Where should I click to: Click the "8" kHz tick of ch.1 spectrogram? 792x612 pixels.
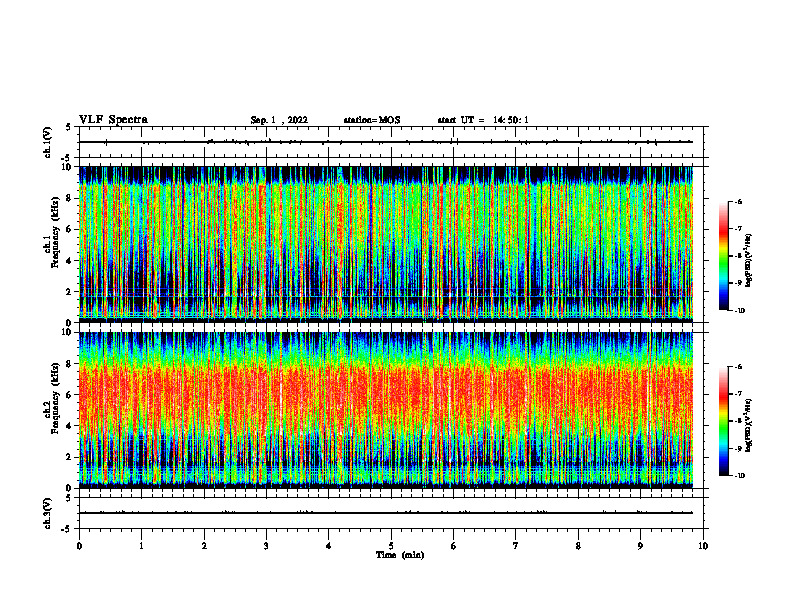[x=70, y=198]
